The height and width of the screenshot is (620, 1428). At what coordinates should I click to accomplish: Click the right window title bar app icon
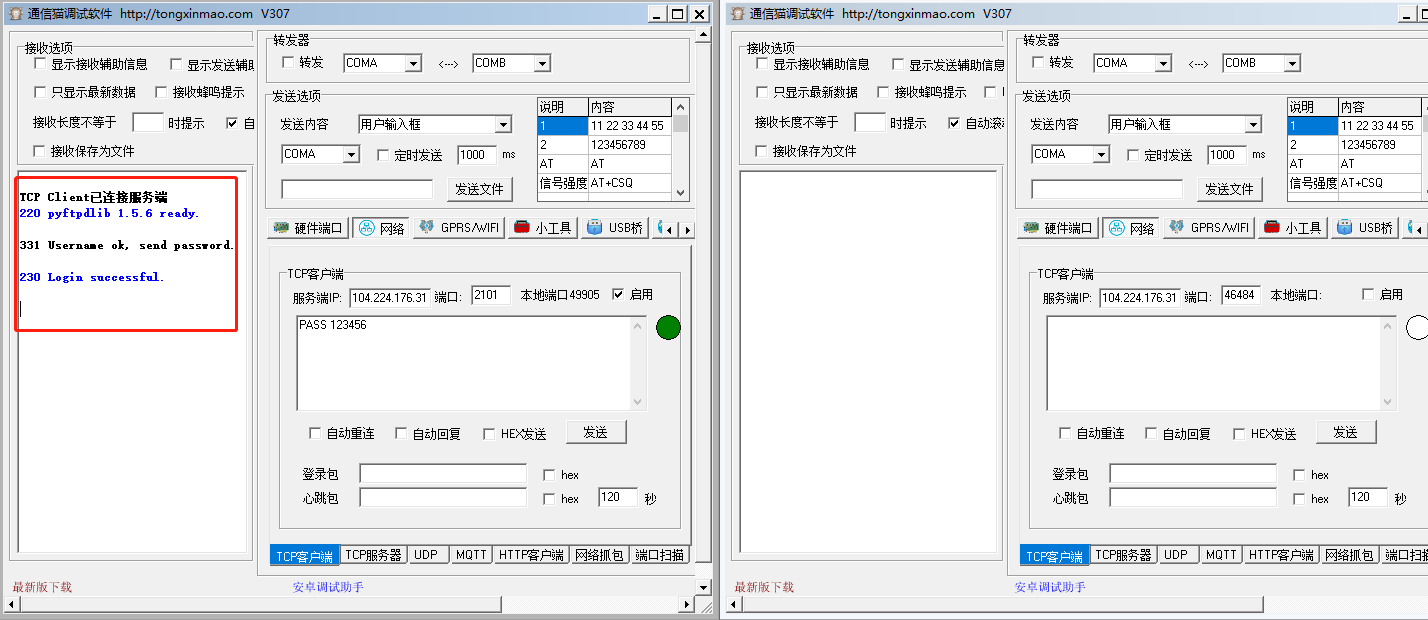[x=738, y=14]
